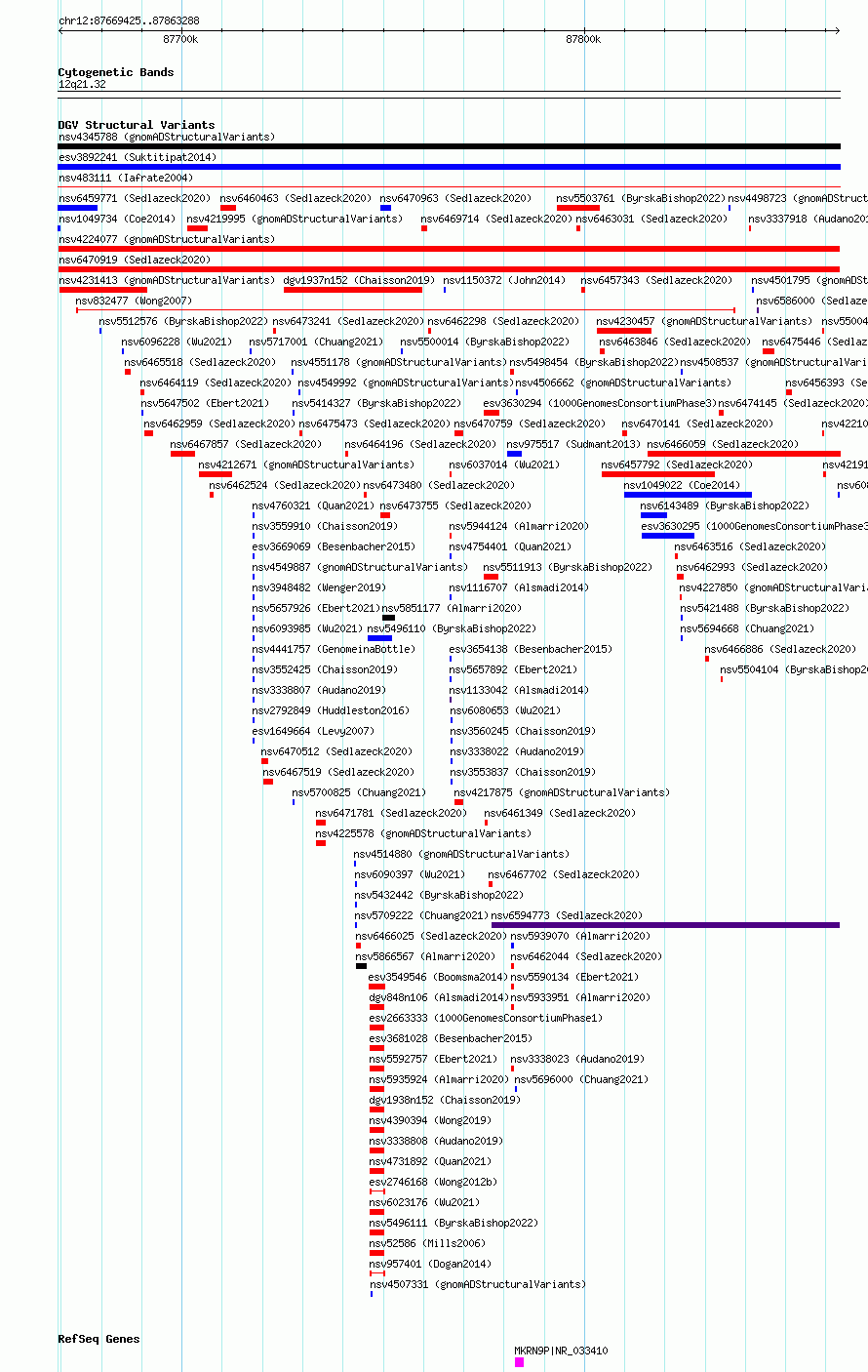
Task: Click black bar under nsv5866567 Almarri2020
Action: pyautogui.click(x=361, y=966)
